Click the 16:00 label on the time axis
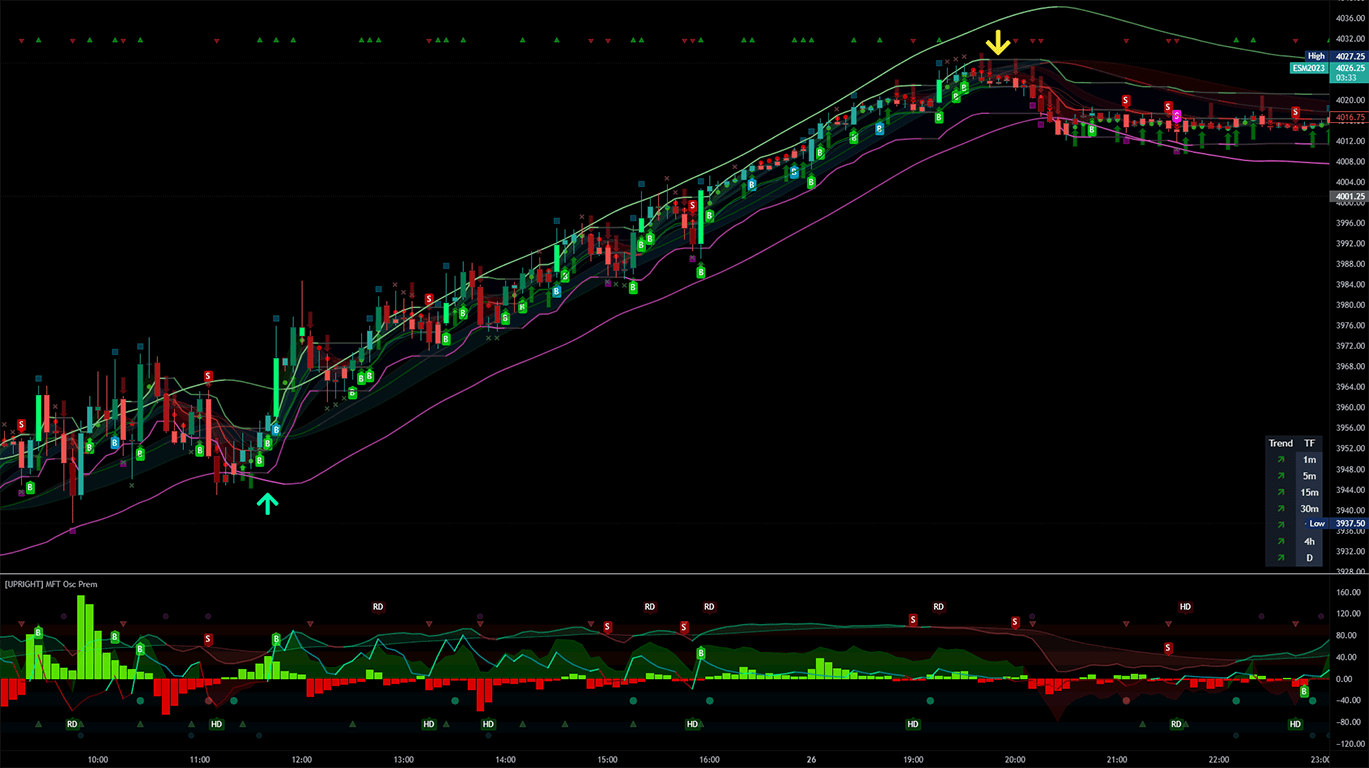This screenshot has height=768, width=1369. 709,759
